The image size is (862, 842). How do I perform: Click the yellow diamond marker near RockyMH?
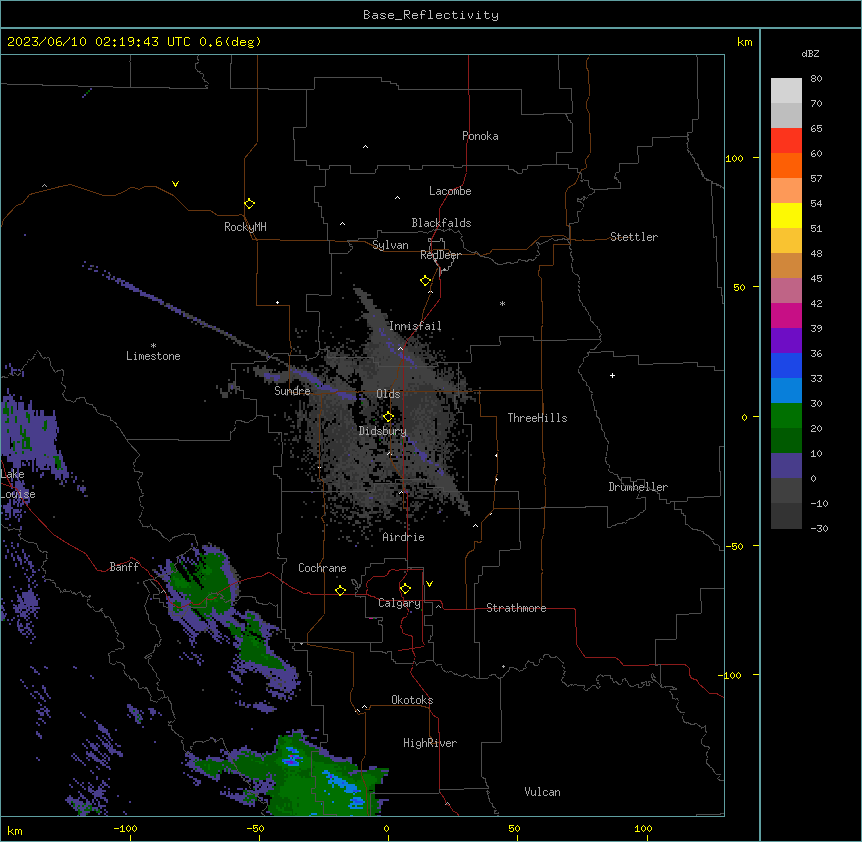point(249,204)
